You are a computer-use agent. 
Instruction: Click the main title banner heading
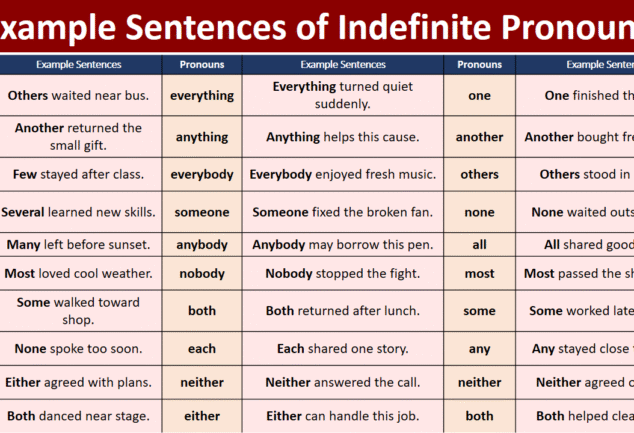coord(317,27)
